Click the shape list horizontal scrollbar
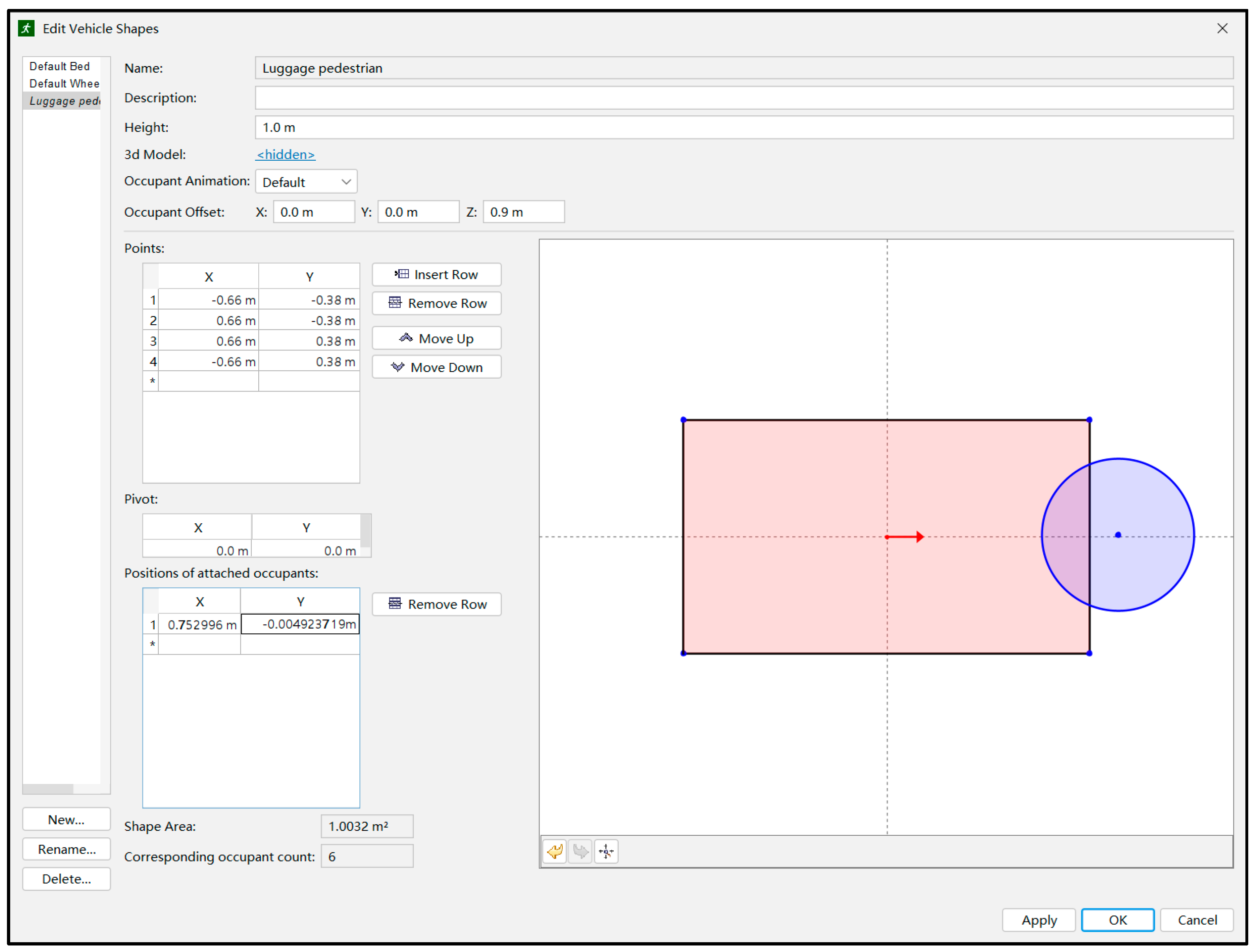The height and width of the screenshot is (952, 1256). coord(48,789)
